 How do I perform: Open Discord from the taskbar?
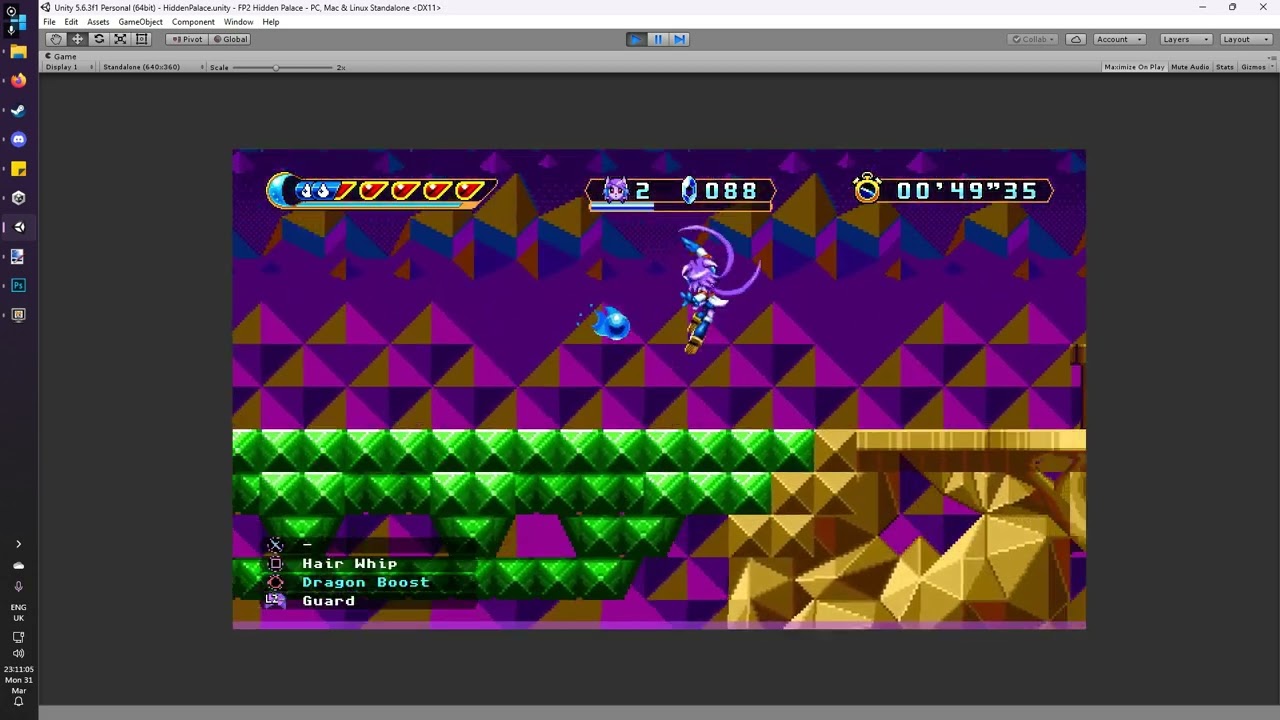click(x=18, y=140)
